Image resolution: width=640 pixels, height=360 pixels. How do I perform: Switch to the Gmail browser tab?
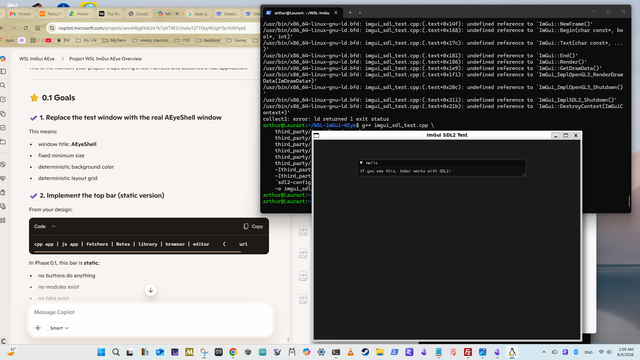[20, 13]
